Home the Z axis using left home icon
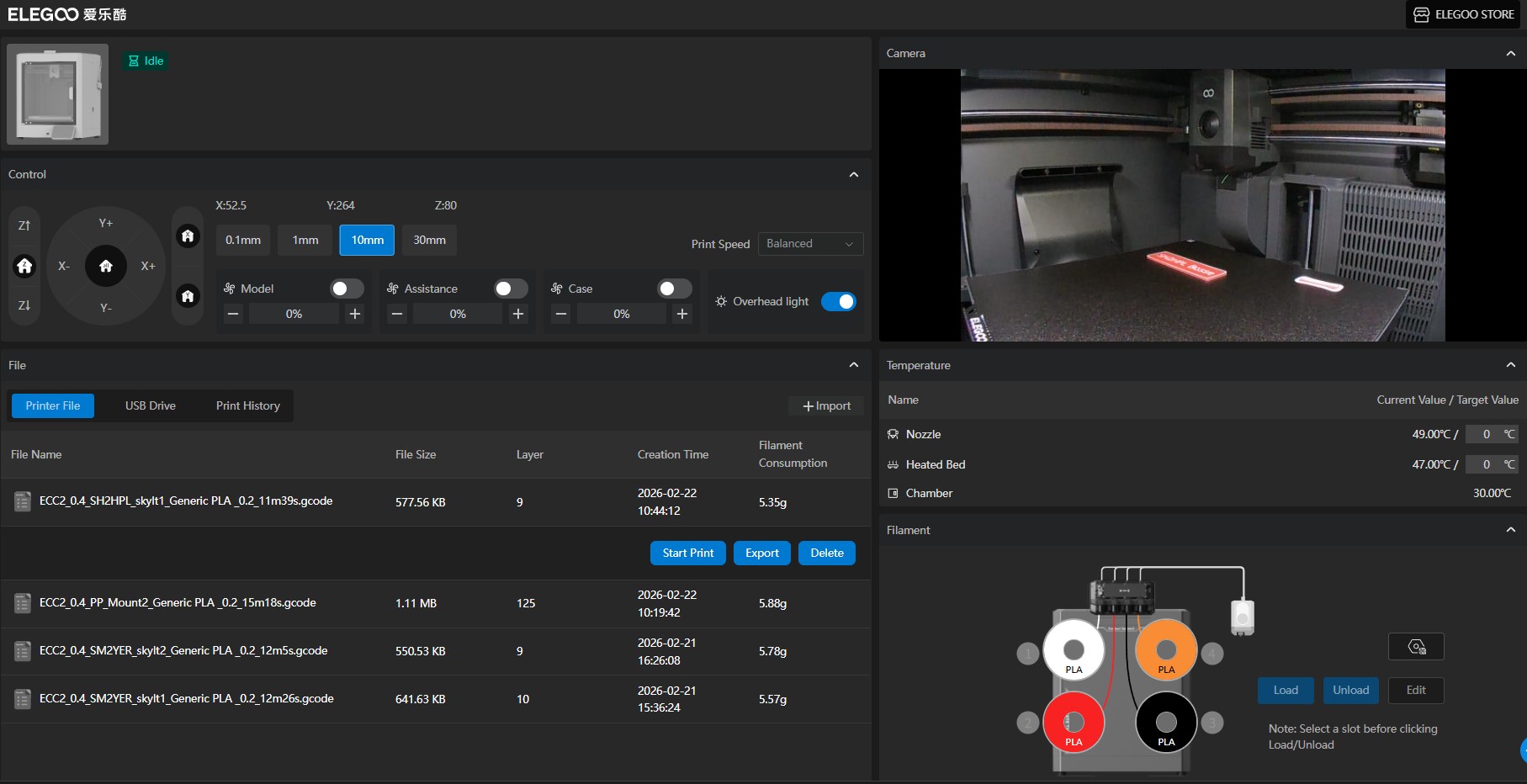 pyautogui.click(x=24, y=266)
